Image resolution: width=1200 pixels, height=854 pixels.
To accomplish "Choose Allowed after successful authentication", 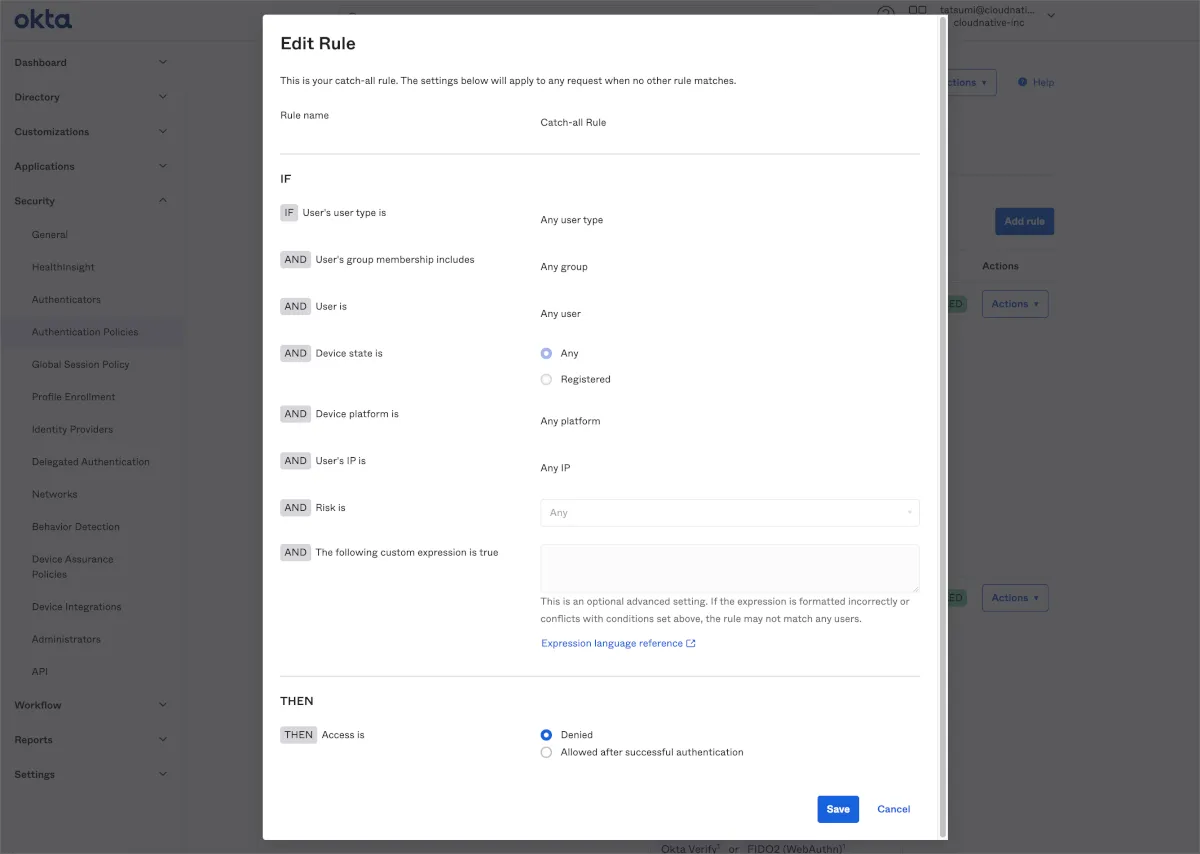I will click(x=546, y=752).
